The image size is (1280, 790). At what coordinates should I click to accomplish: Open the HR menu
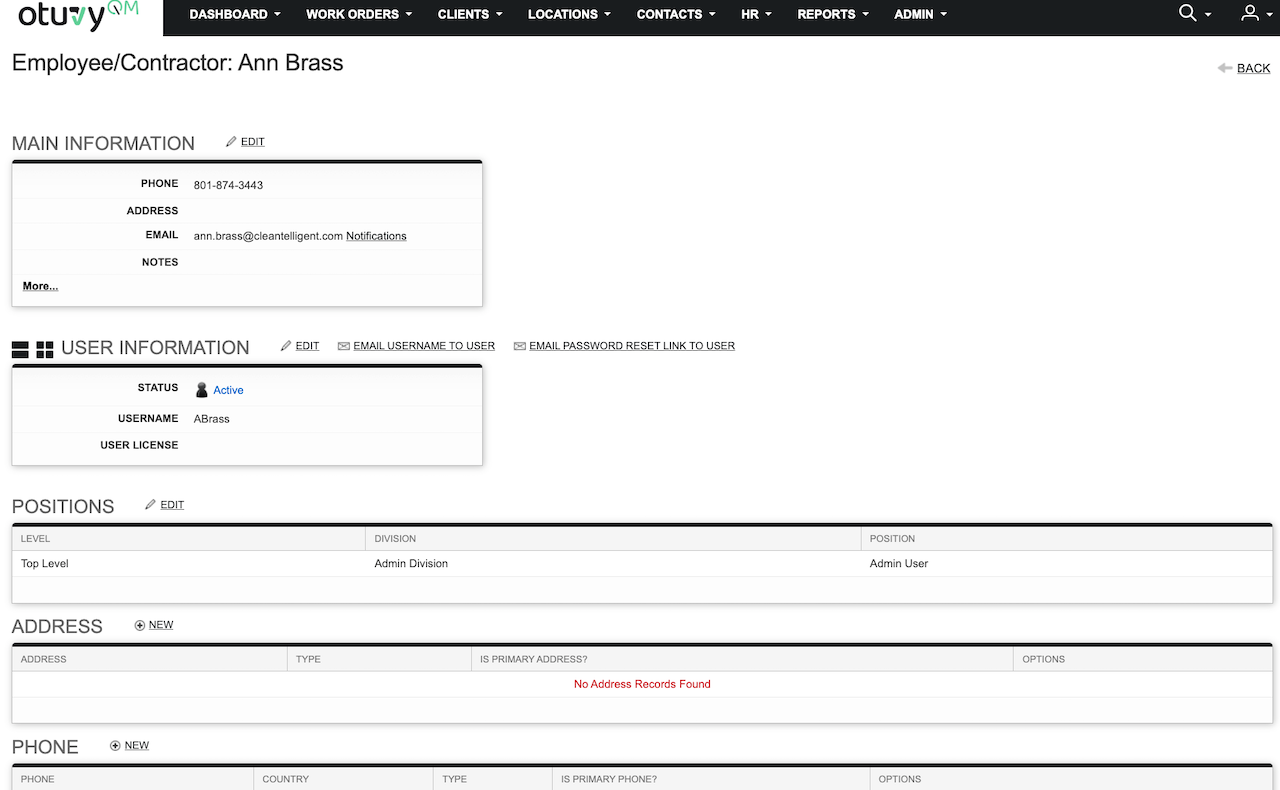point(757,14)
